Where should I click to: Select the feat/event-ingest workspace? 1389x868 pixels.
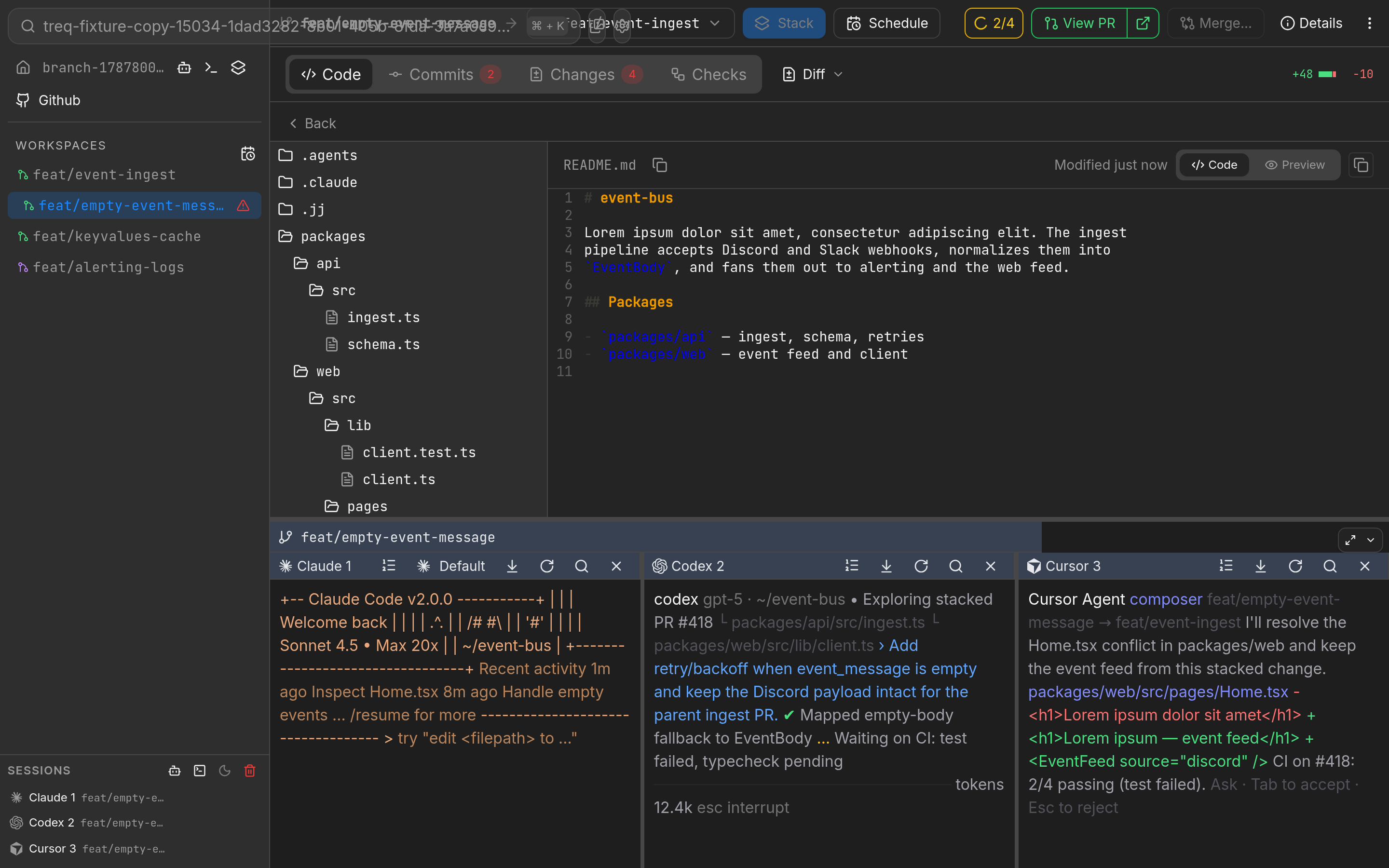pyautogui.click(x=134, y=175)
